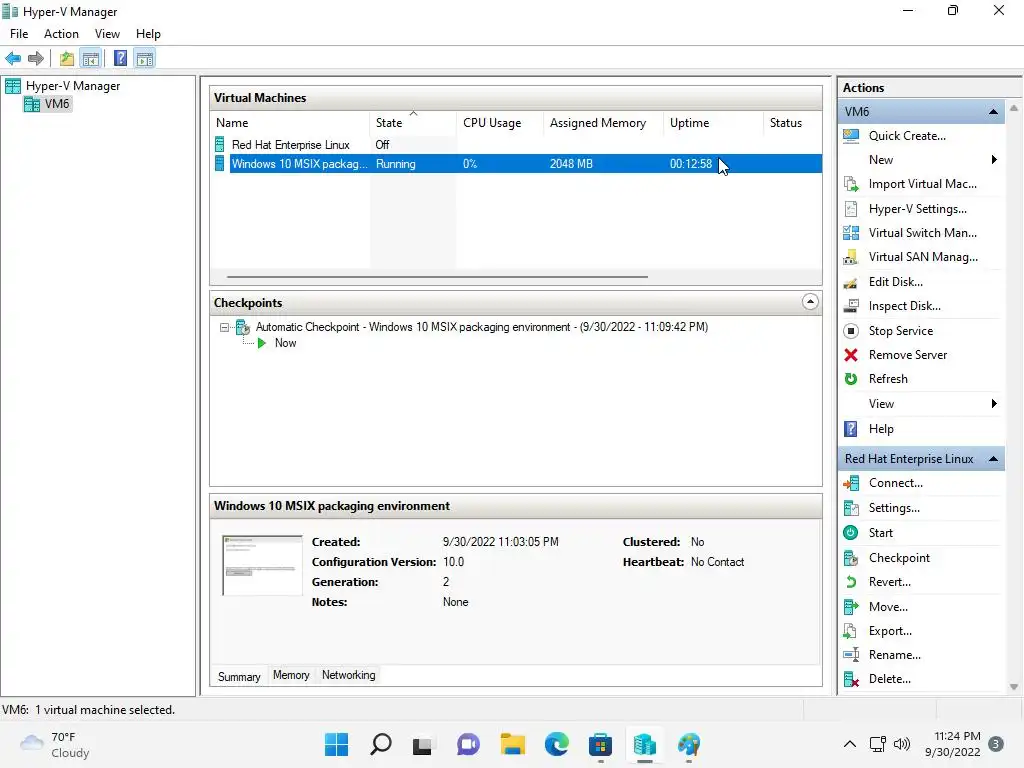Sort by the Uptime column header
Image resolution: width=1024 pixels, height=768 pixels.
tap(713, 123)
